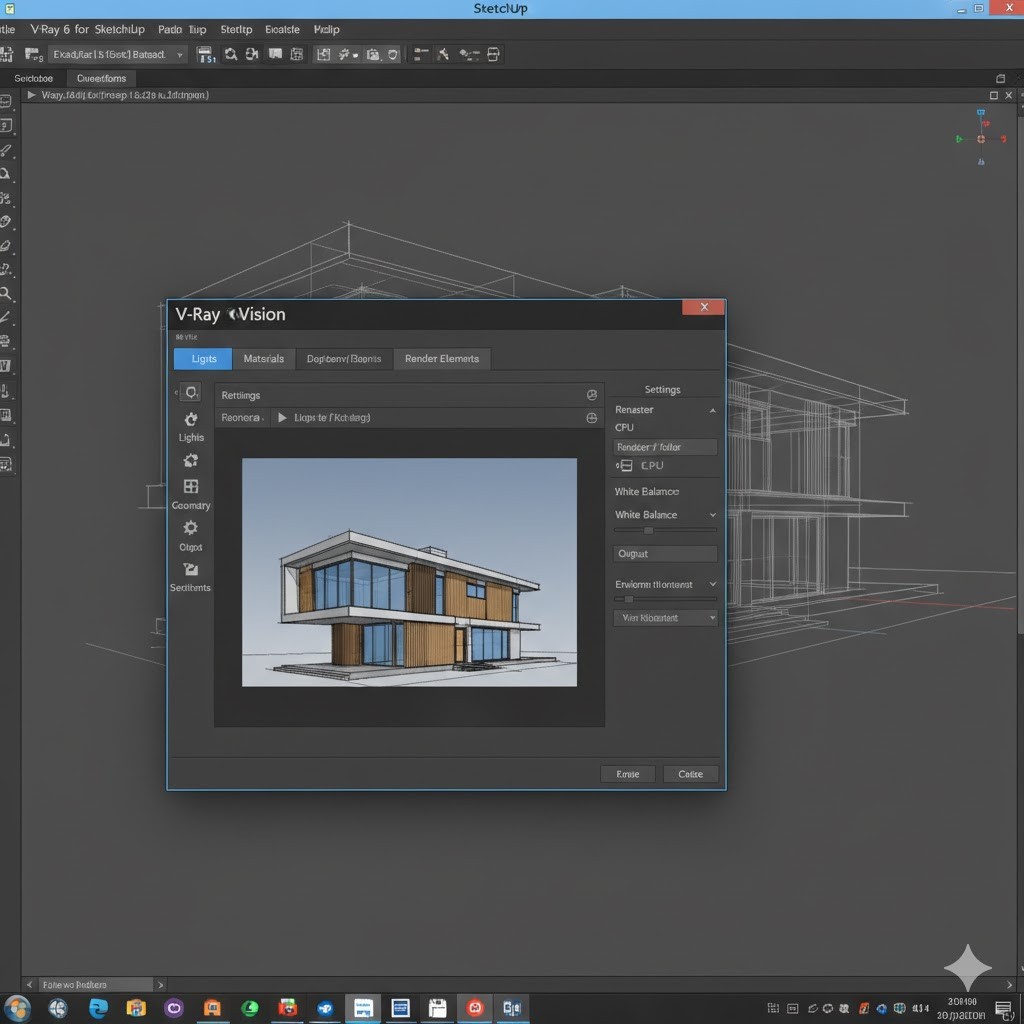Click the Lights gear icon in dialog sidebar
The width and height of the screenshot is (1024, 1024).
coord(191,419)
